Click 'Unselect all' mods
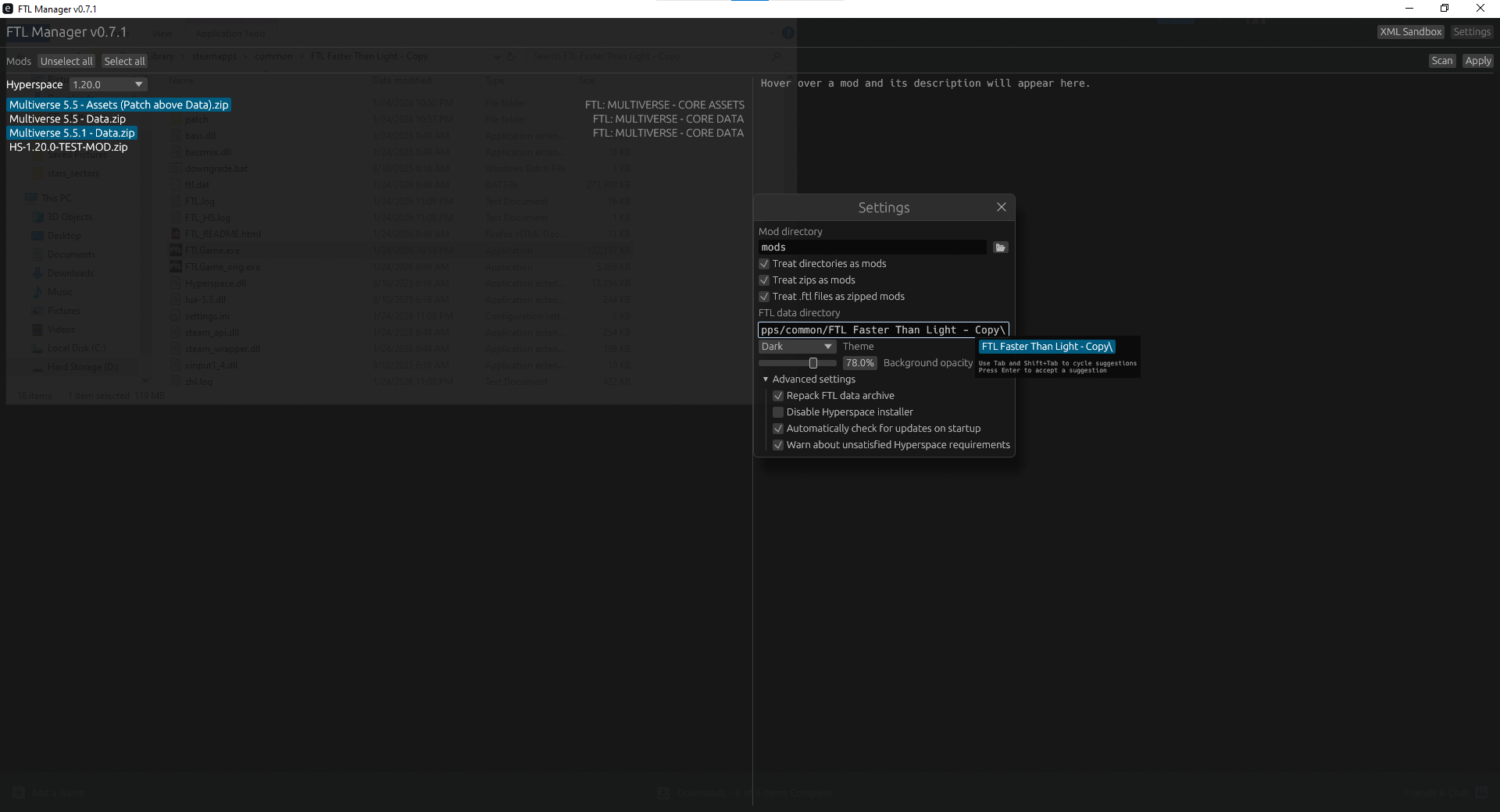1500x812 pixels. click(66, 61)
